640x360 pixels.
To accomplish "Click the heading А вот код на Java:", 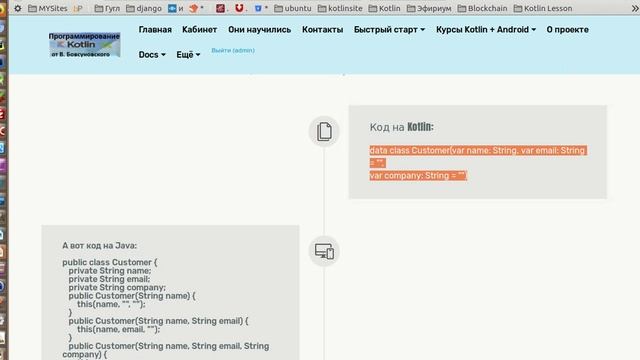I will [100, 246].
